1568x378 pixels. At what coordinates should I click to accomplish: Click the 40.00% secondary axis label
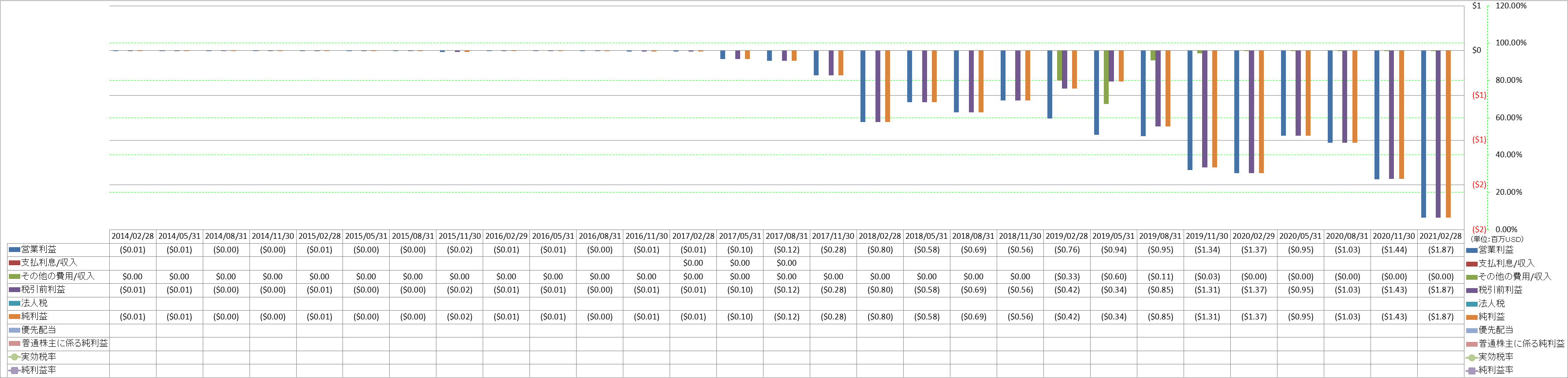[1508, 155]
